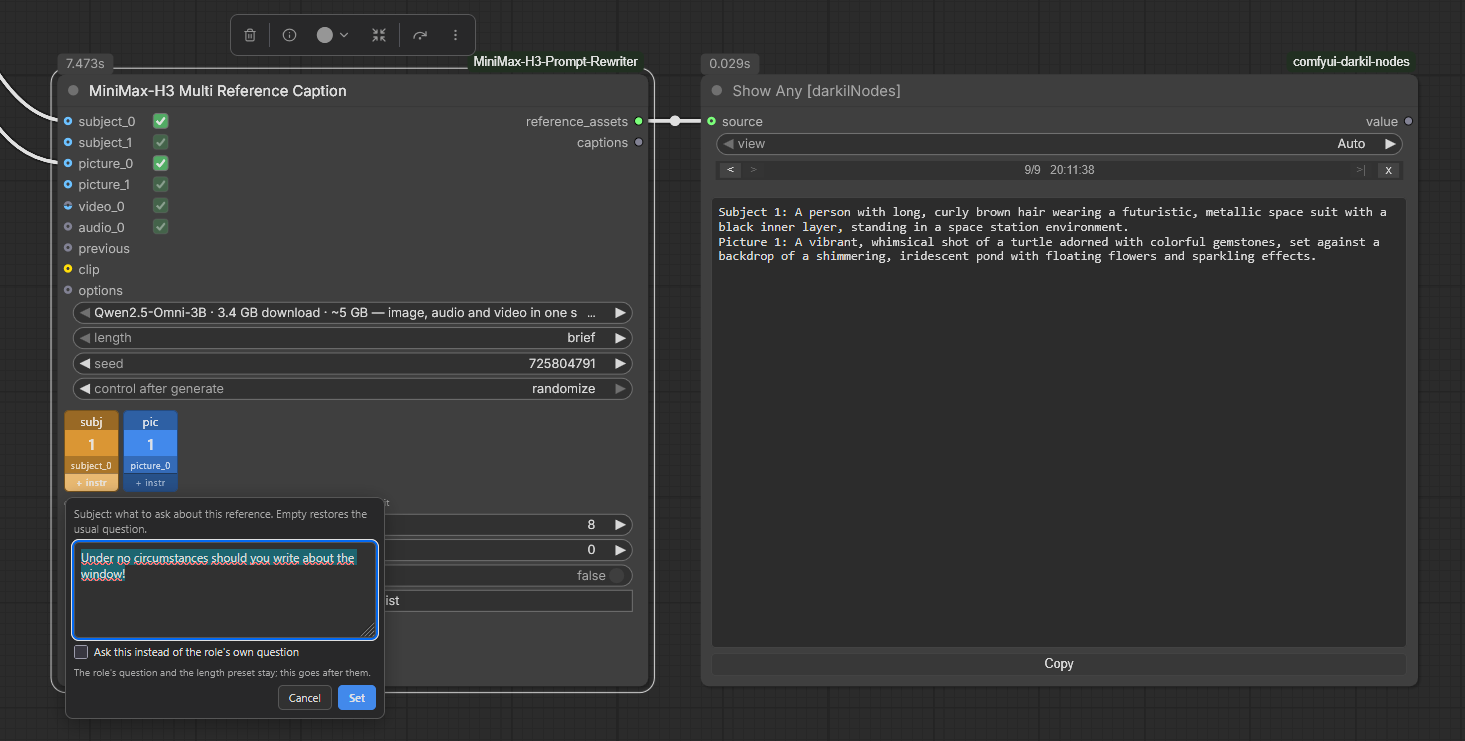Screen dimensions: 1465x741
Task: Click the right arrow on the view widget
Action: (x=1390, y=144)
